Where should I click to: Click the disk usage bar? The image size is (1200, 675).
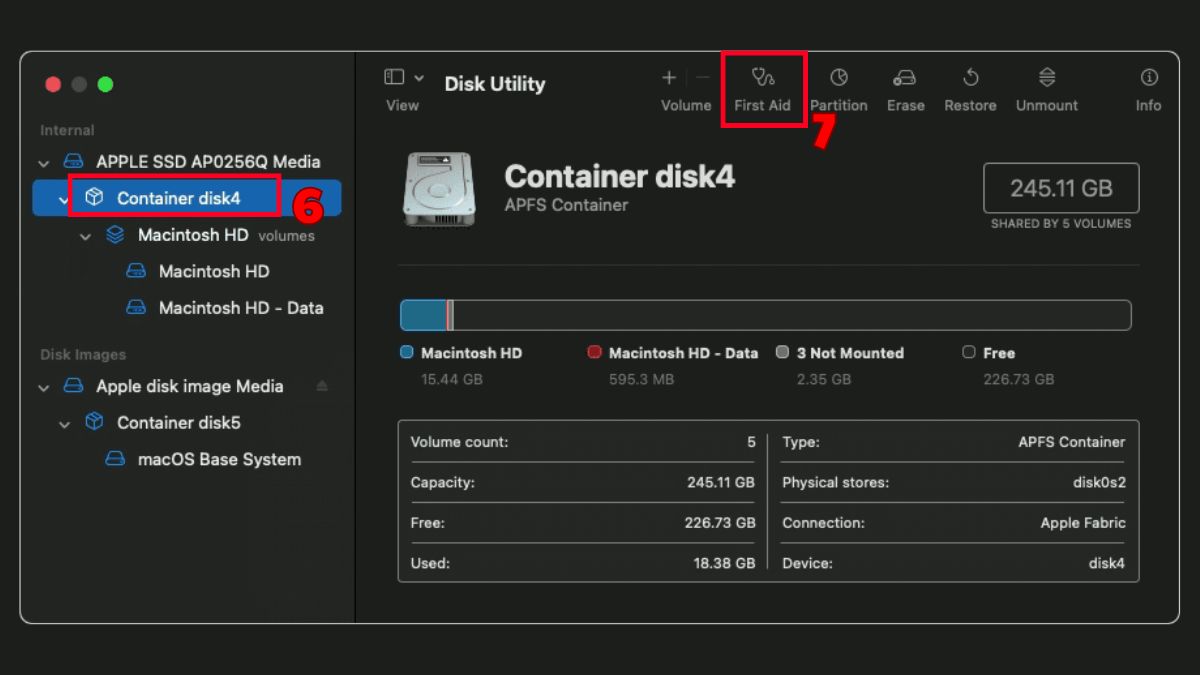point(765,315)
